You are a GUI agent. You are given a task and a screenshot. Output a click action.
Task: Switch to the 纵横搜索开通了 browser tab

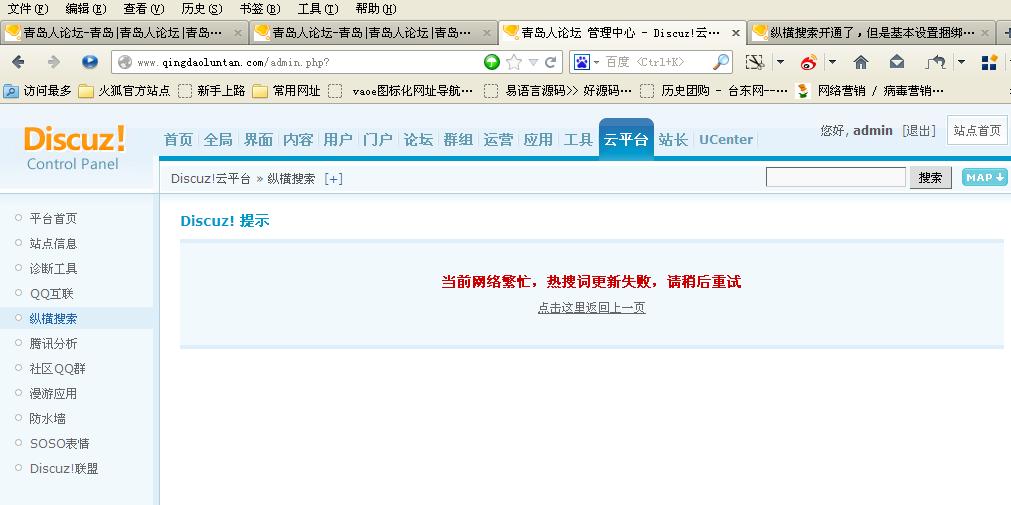click(x=871, y=32)
